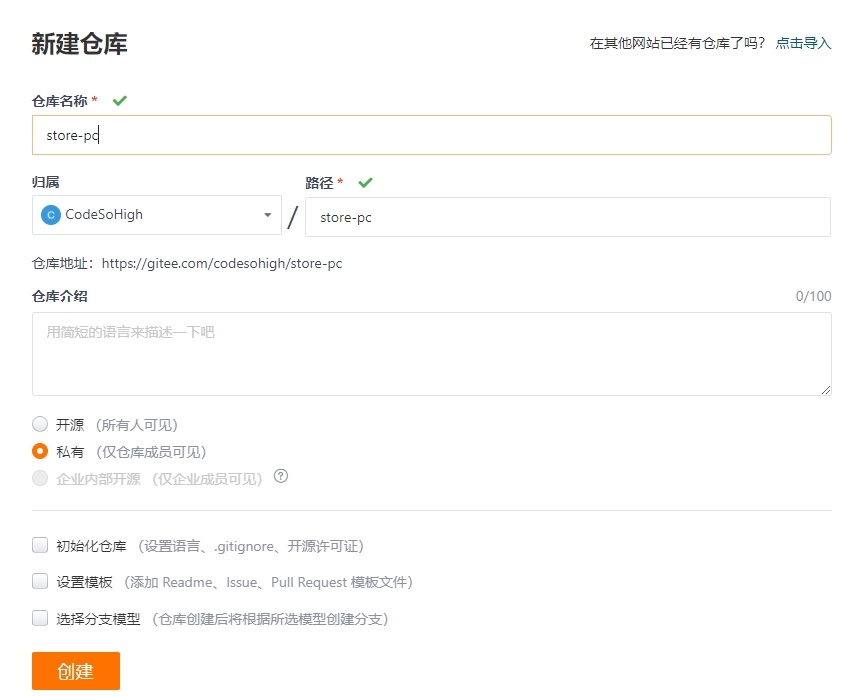Click the 0/100 character counter
Screen dimensions: 854x696
click(x=813, y=296)
